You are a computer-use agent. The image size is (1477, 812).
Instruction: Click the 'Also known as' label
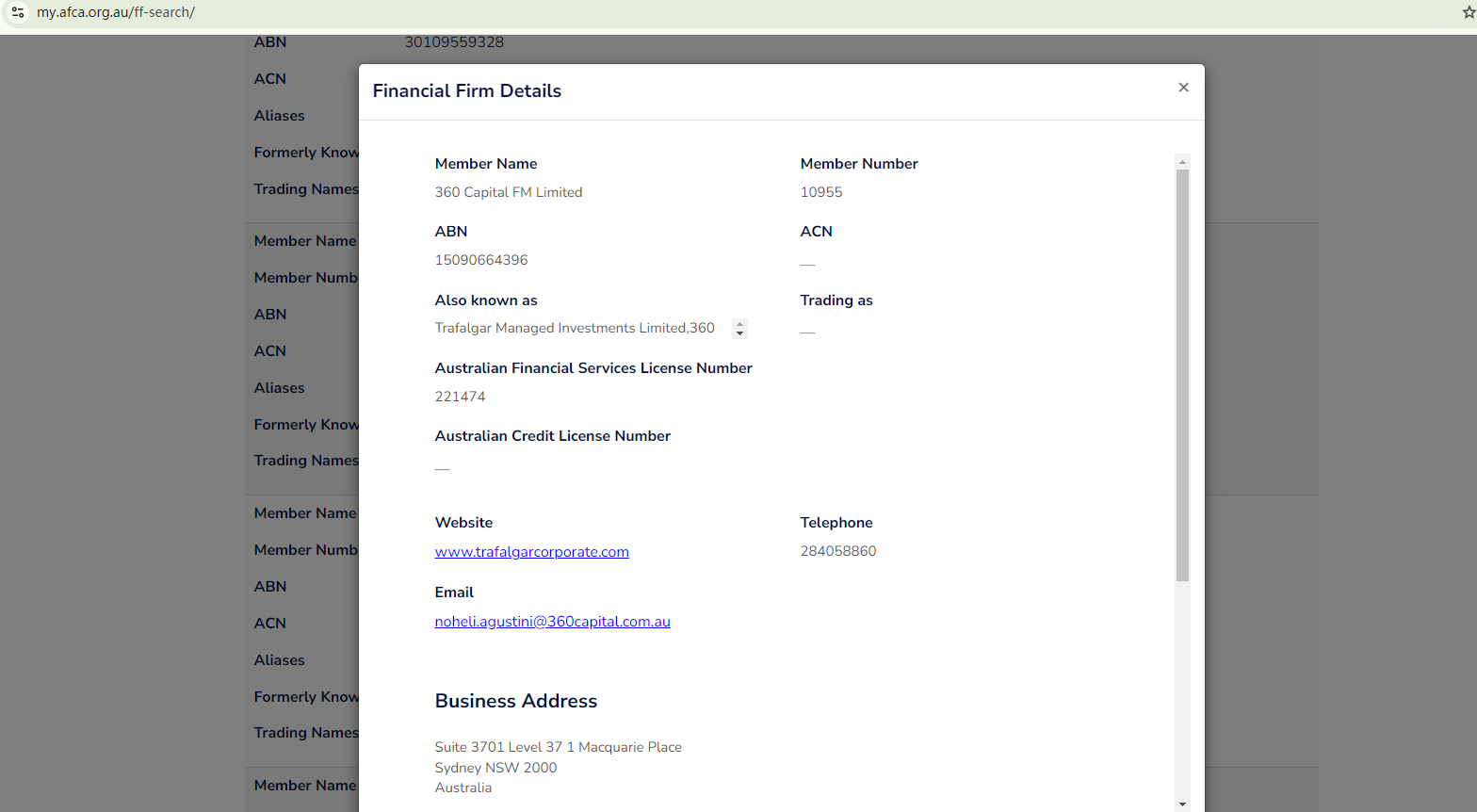486,300
